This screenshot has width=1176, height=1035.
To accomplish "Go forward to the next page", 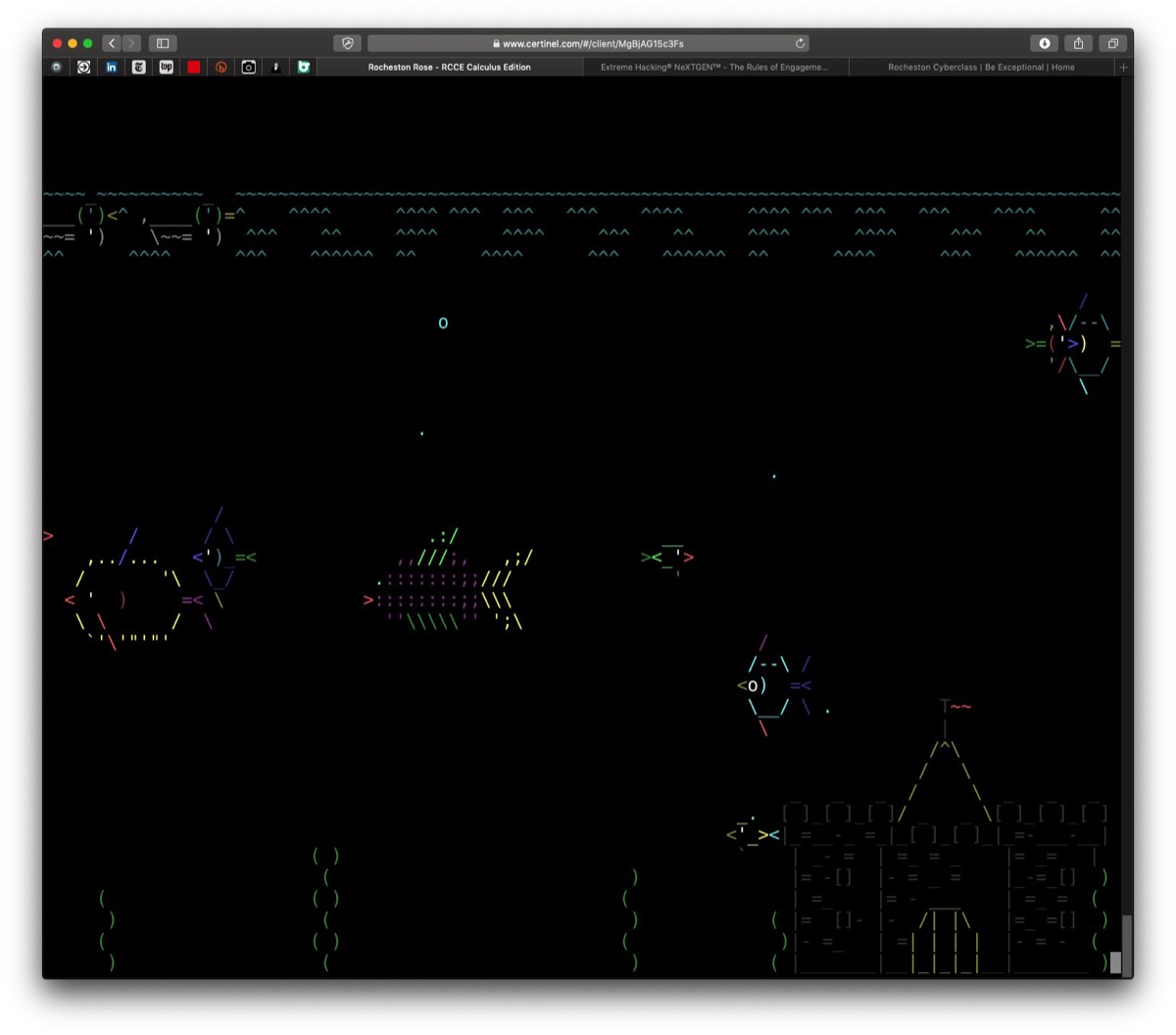I will (x=131, y=43).
